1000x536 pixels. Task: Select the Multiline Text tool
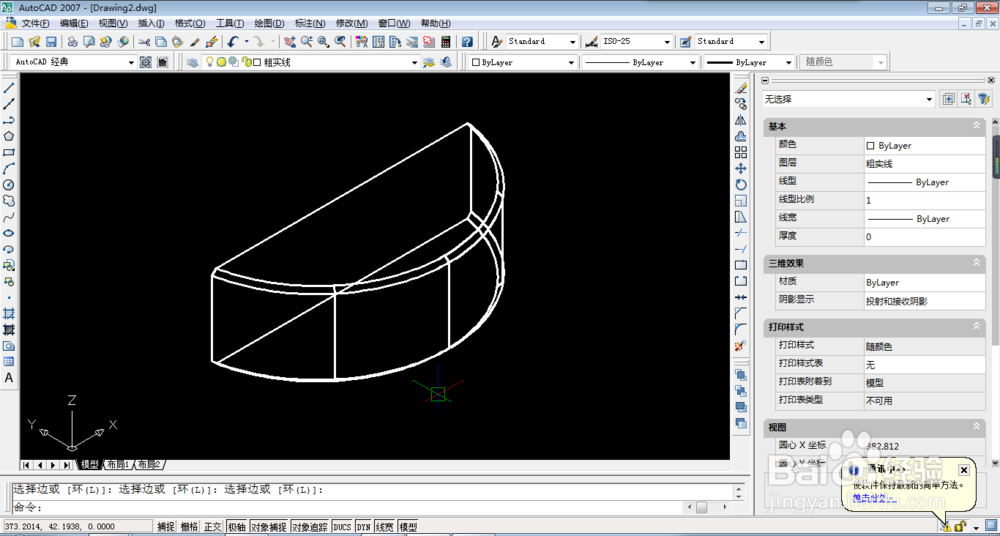tap(9, 378)
